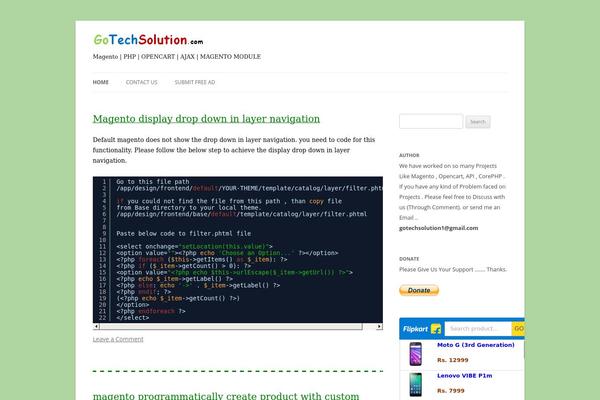Image resolution: width=600 pixels, height=400 pixels.
Task: Click the AUTHOR sidebar heading
Action: click(409, 155)
